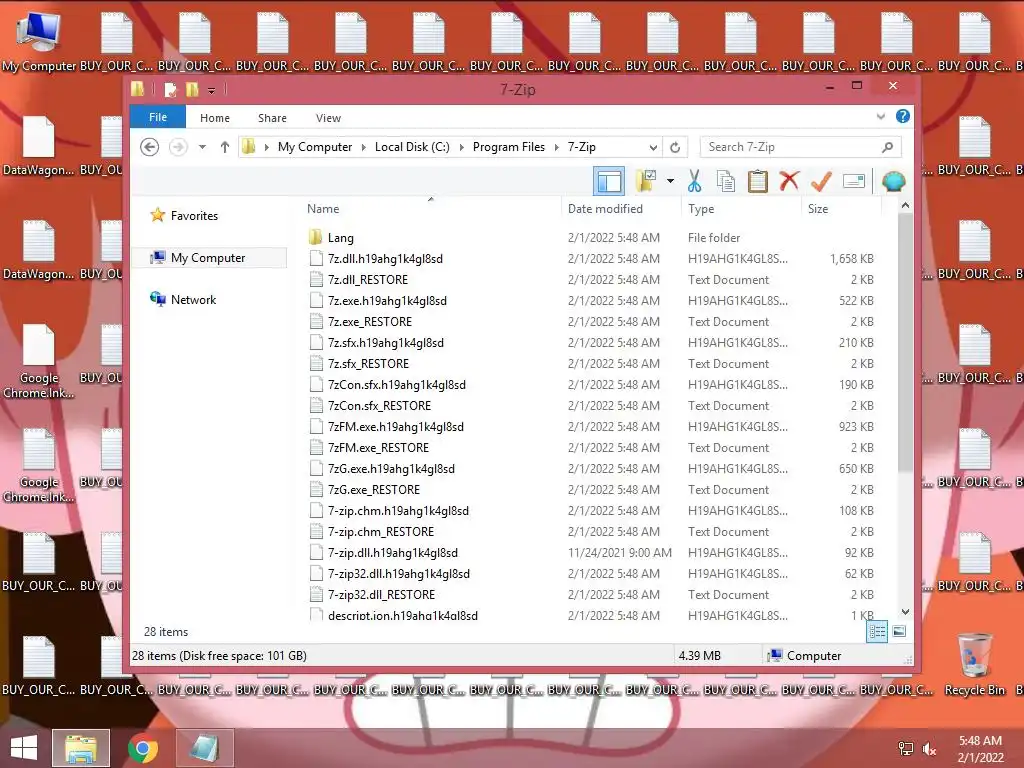
Task: Click the folder options toolbar icon
Action: point(646,182)
